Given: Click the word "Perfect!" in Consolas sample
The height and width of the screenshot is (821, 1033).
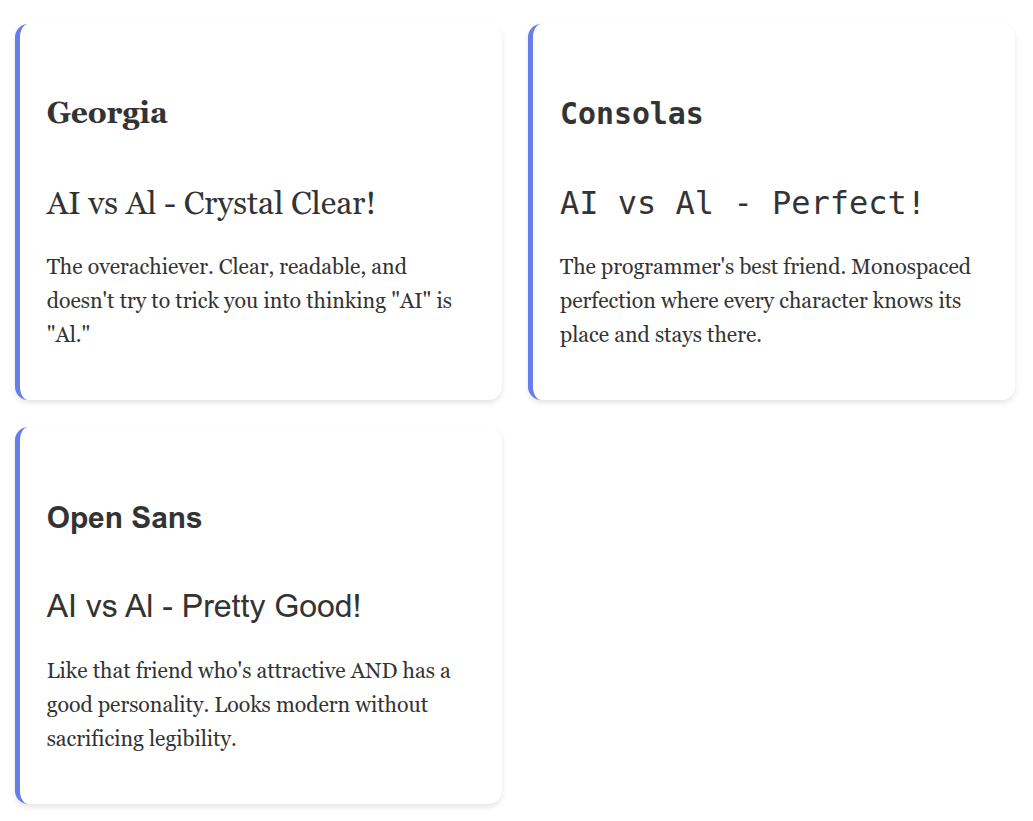Looking at the screenshot, I should [x=847, y=203].
